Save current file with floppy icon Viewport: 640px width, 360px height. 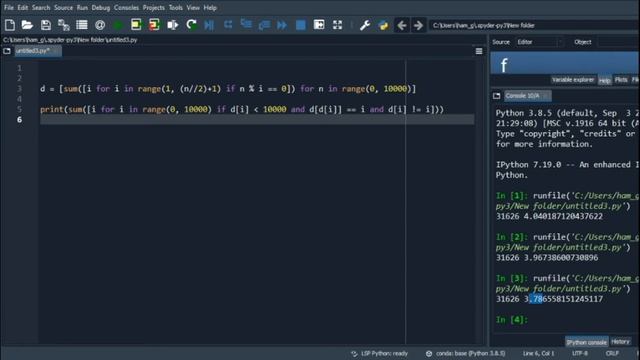[45, 25]
